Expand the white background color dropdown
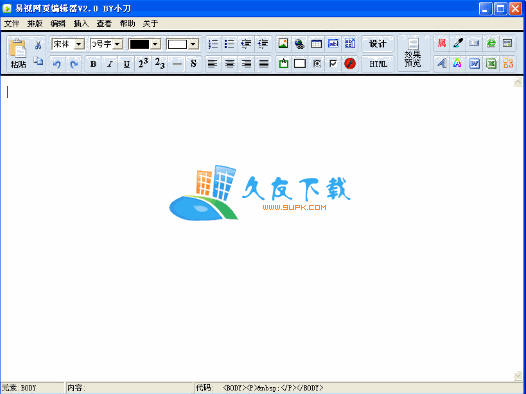Screen dimensions: 526x394 pos(193,44)
